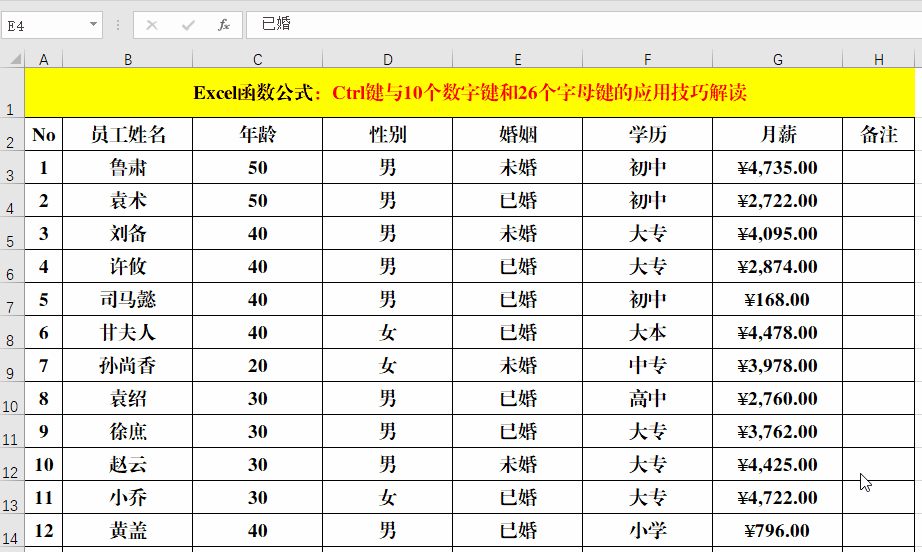
Task: Click salary cell ¥168.00
Action: pyautogui.click(x=777, y=299)
